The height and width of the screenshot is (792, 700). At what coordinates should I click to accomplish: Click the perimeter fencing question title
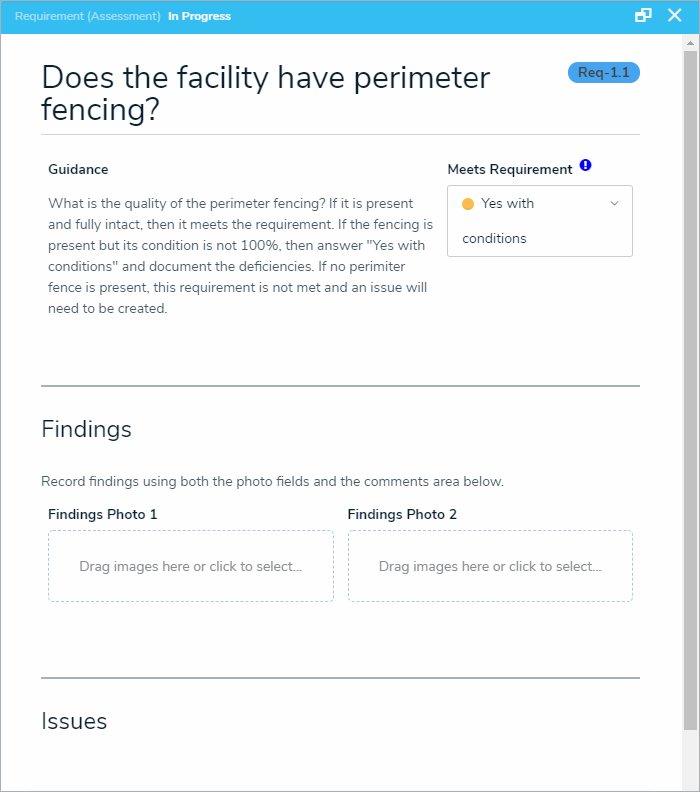pos(265,94)
